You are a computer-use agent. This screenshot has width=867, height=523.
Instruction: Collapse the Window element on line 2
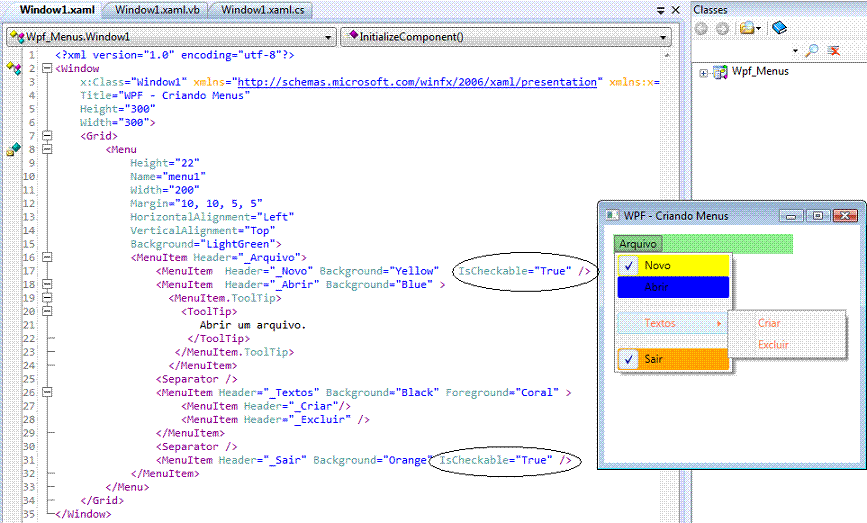click(x=46, y=69)
